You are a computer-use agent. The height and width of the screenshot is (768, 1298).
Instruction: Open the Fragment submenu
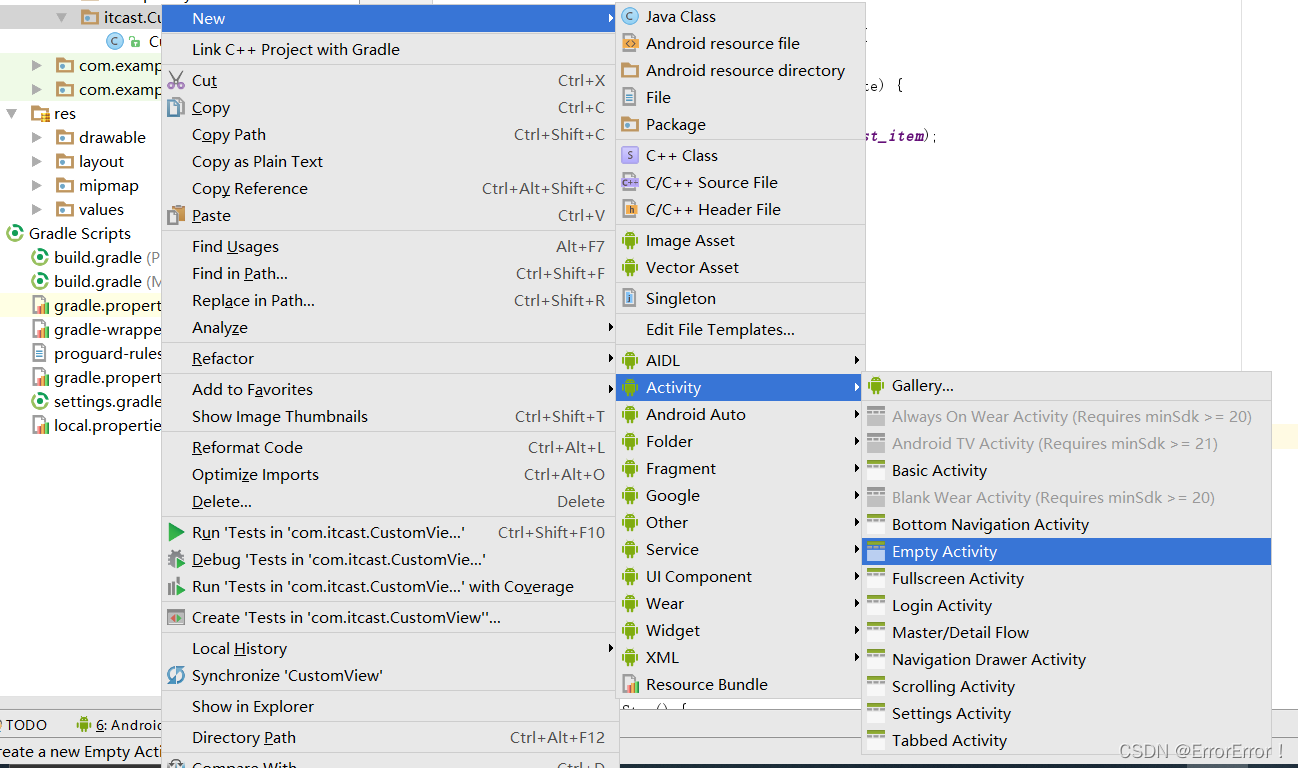click(739, 468)
